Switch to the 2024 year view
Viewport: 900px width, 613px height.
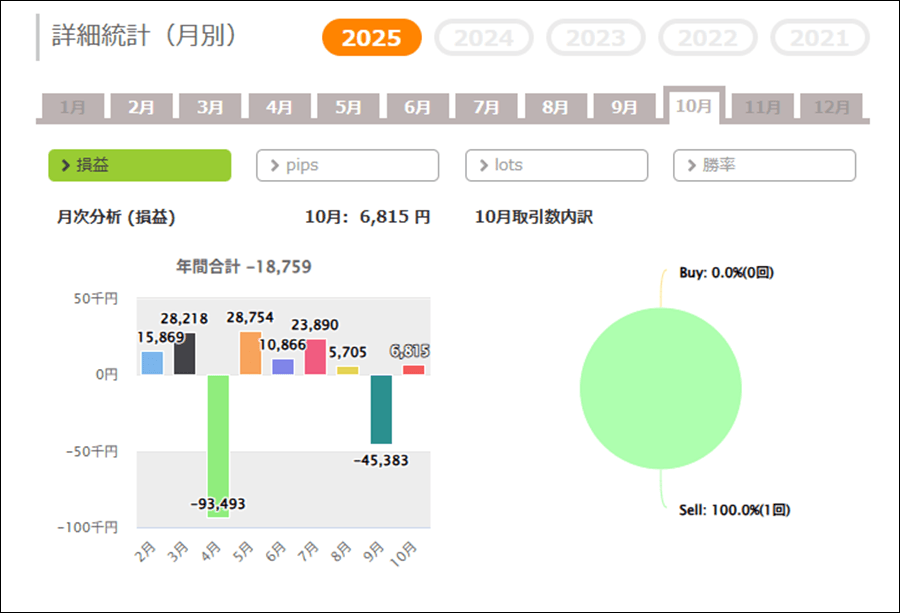coord(484,38)
